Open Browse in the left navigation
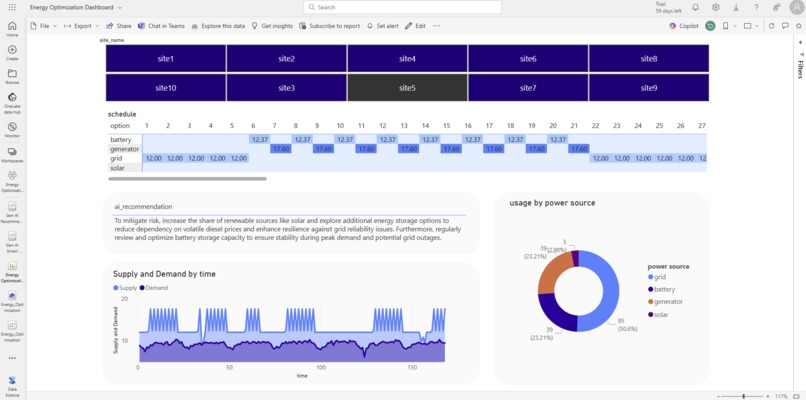Viewport: 806px width, 400px height. [12, 76]
